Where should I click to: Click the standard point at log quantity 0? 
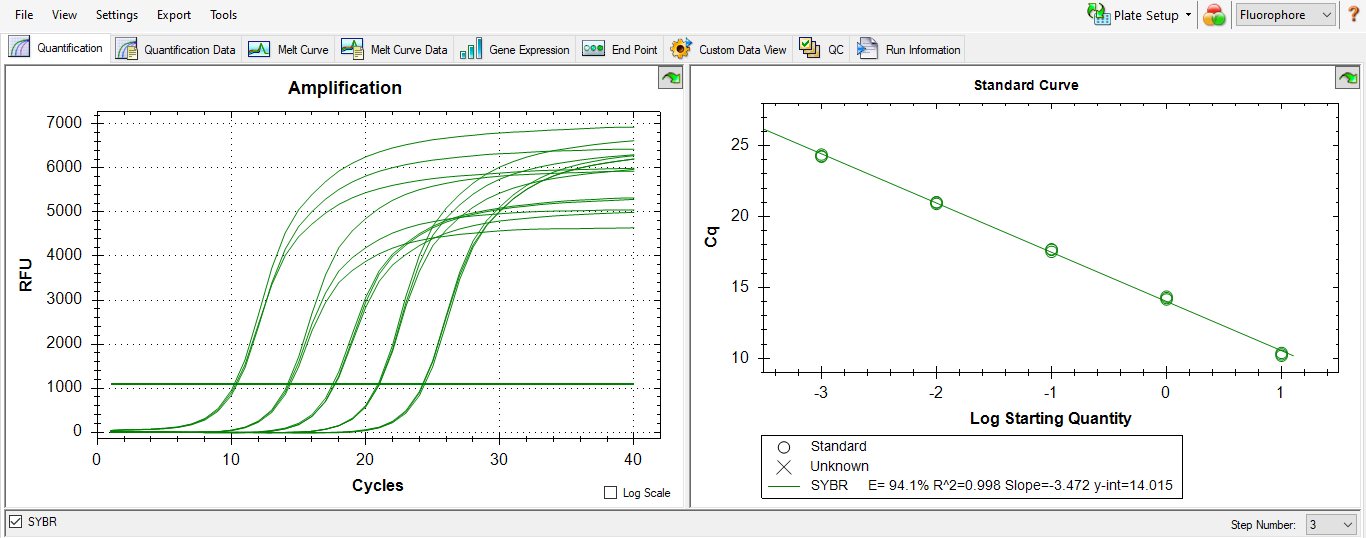point(1166,297)
